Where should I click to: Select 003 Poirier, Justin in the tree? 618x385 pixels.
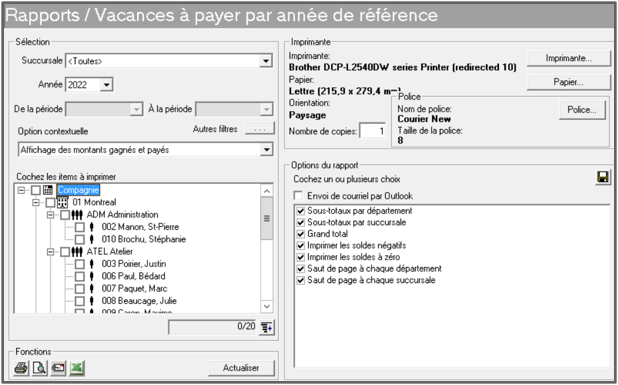[134, 264]
